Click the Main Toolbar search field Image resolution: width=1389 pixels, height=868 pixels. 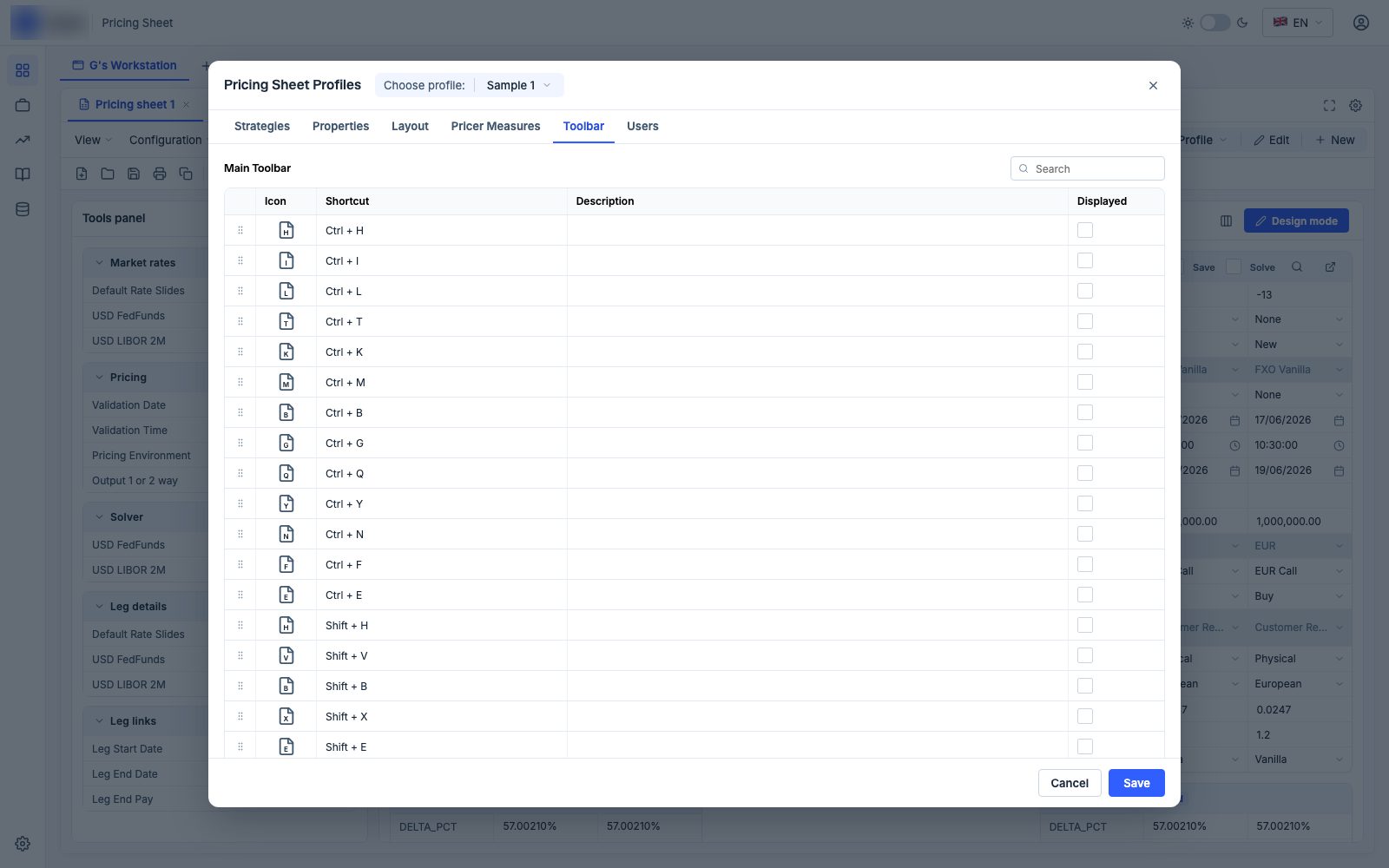pyautogui.click(x=1088, y=168)
